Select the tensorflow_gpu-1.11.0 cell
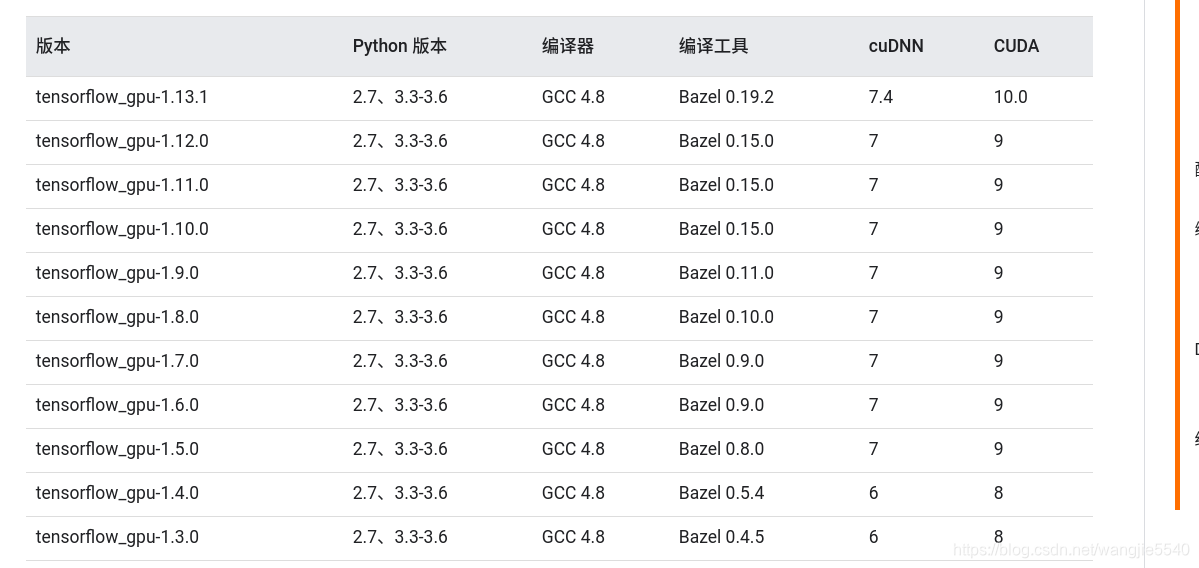Viewport: 1199px width, 568px height. (x=122, y=185)
